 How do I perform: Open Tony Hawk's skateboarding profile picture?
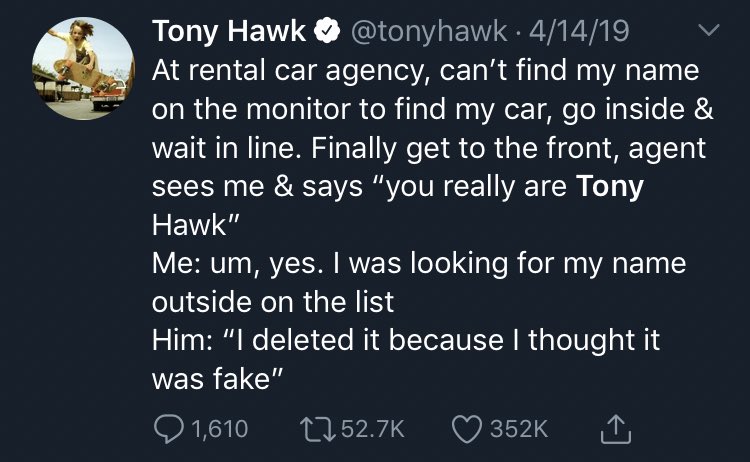(83, 69)
